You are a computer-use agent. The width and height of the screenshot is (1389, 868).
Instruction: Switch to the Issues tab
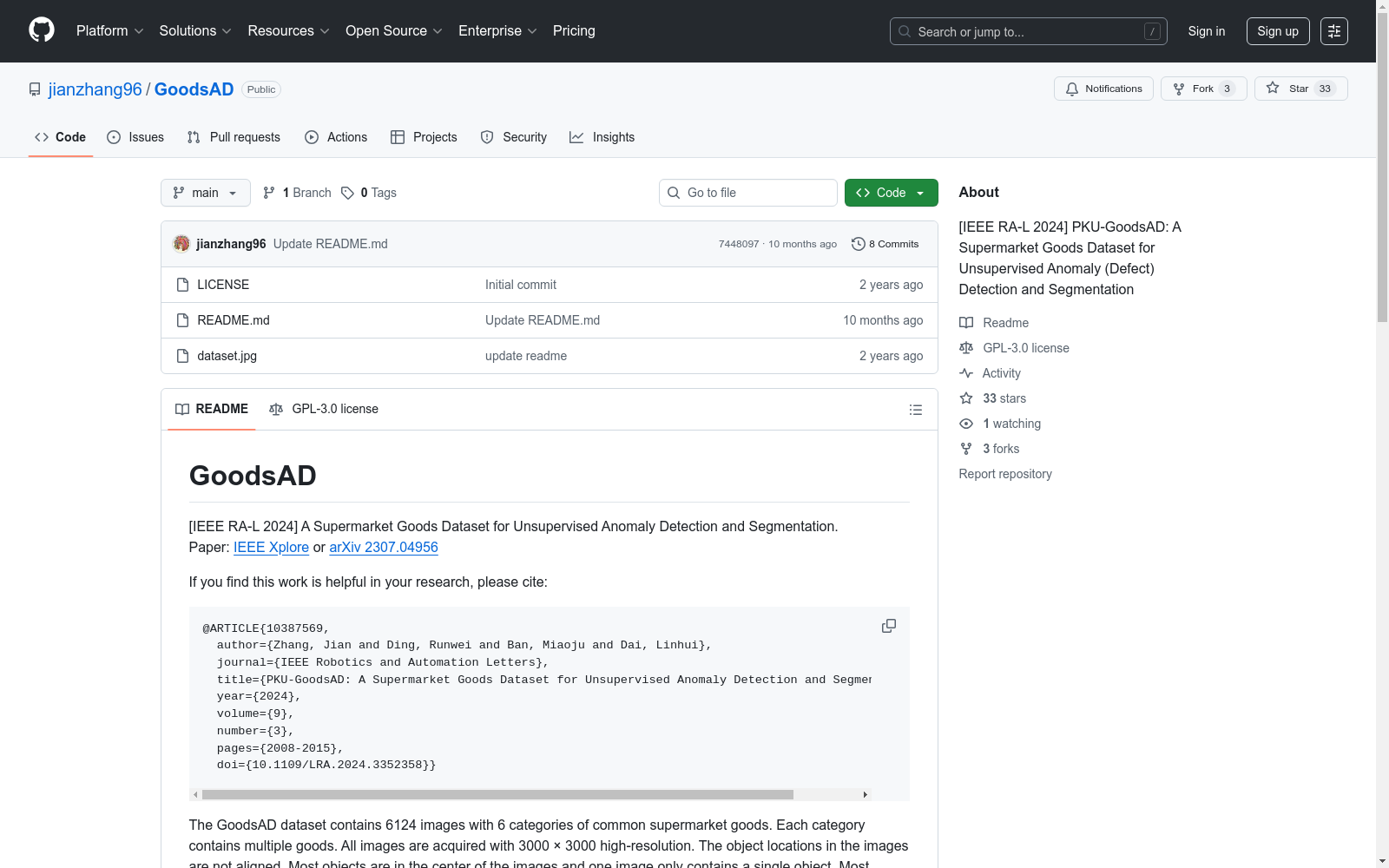pyautogui.click(x=135, y=137)
